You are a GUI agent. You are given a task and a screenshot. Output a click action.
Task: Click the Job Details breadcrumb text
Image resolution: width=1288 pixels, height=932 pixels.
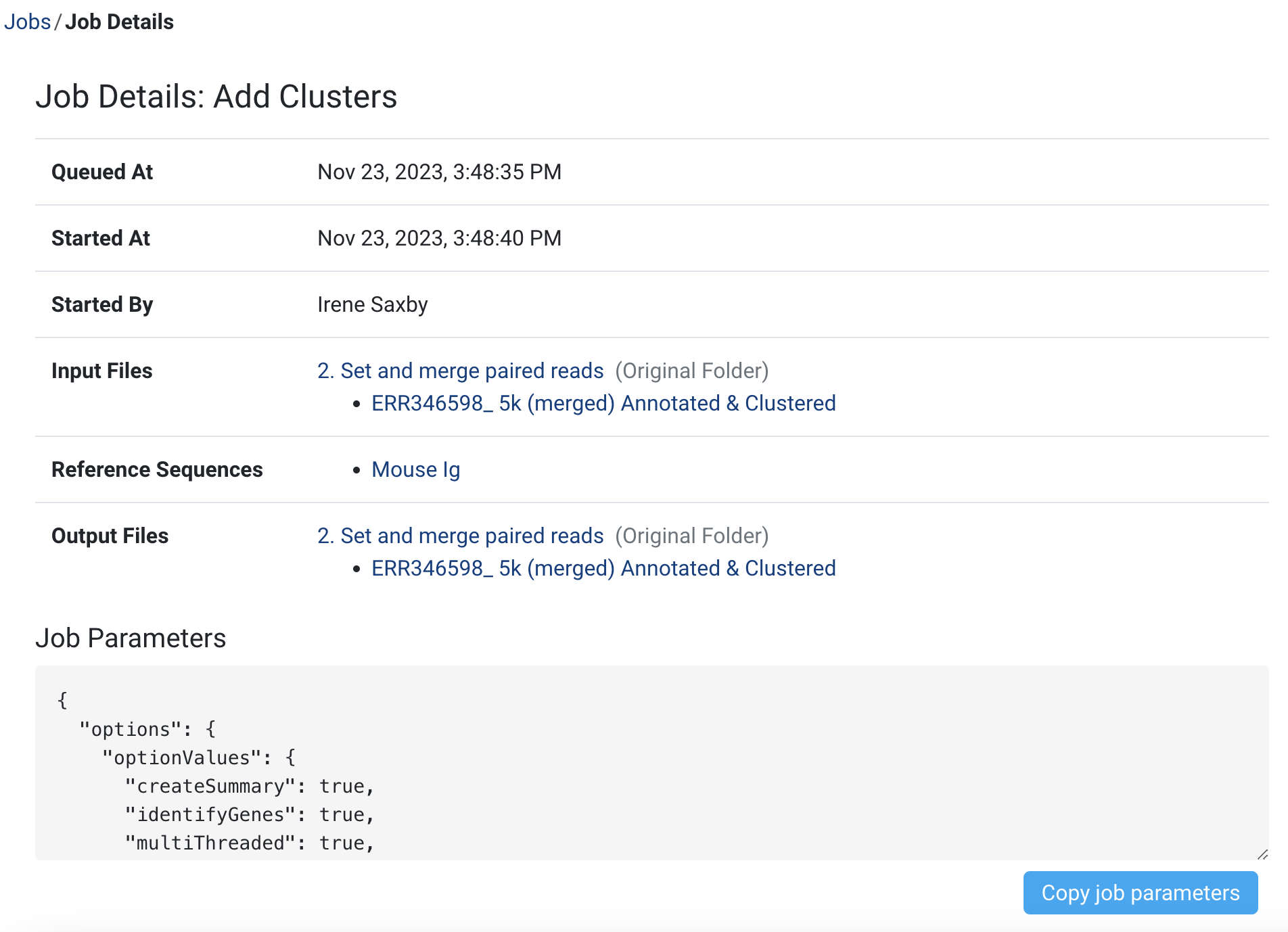pos(119,22)
